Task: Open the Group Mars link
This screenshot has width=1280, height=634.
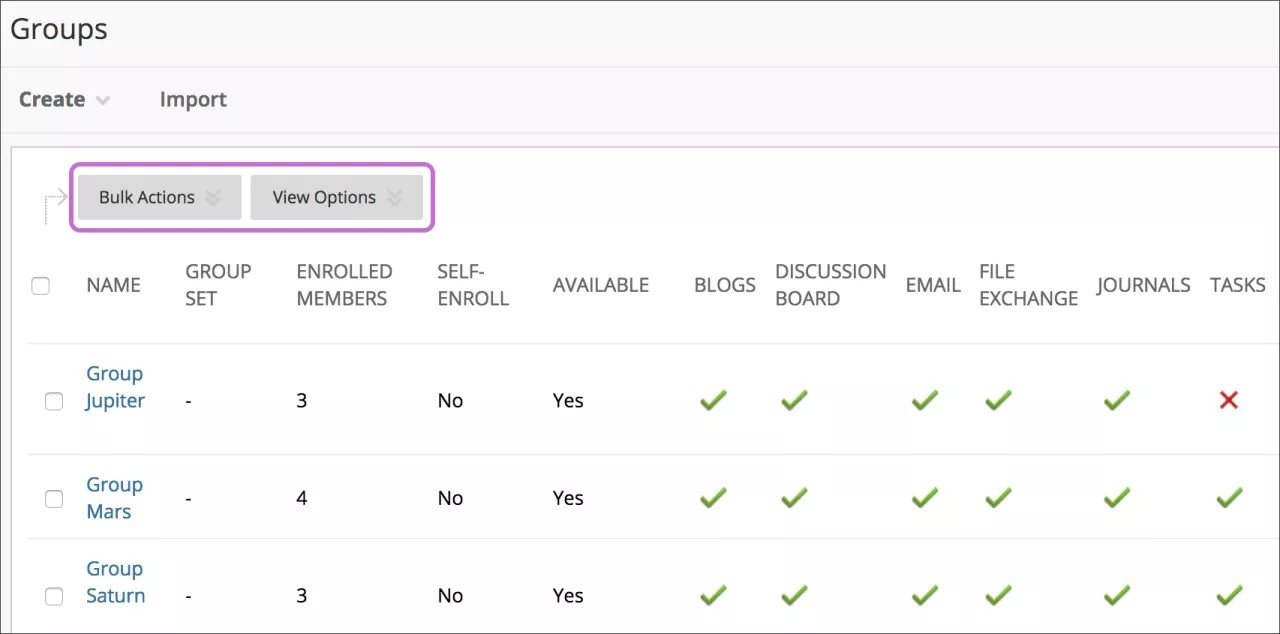Action: click(x=114, y=498)
